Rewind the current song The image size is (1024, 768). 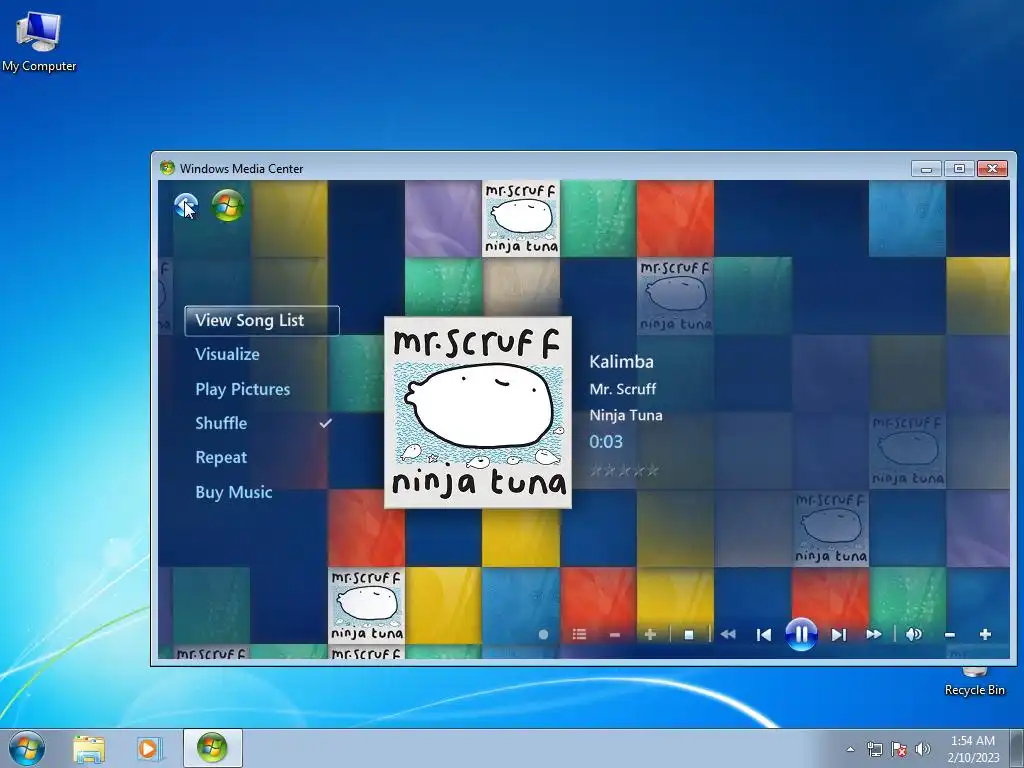pos(728,634)
